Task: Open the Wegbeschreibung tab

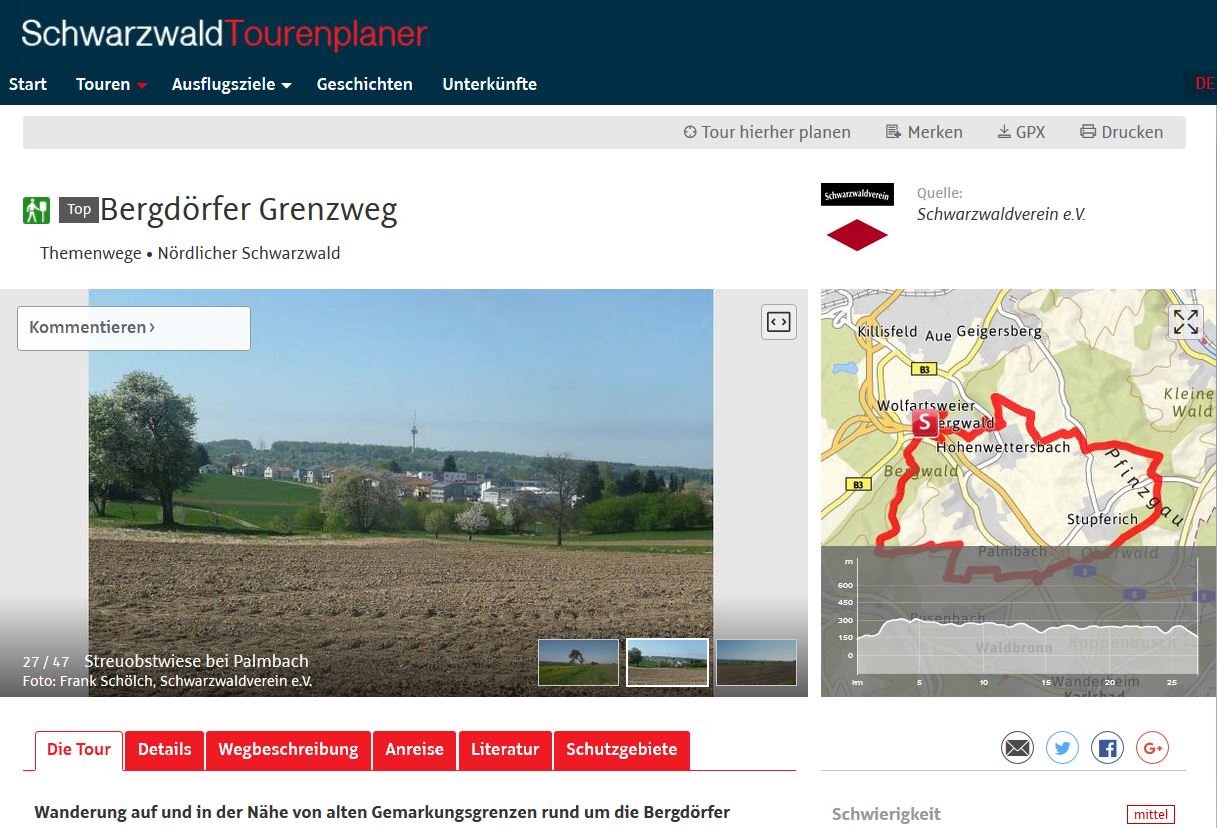Action: (x=288, y=750)
